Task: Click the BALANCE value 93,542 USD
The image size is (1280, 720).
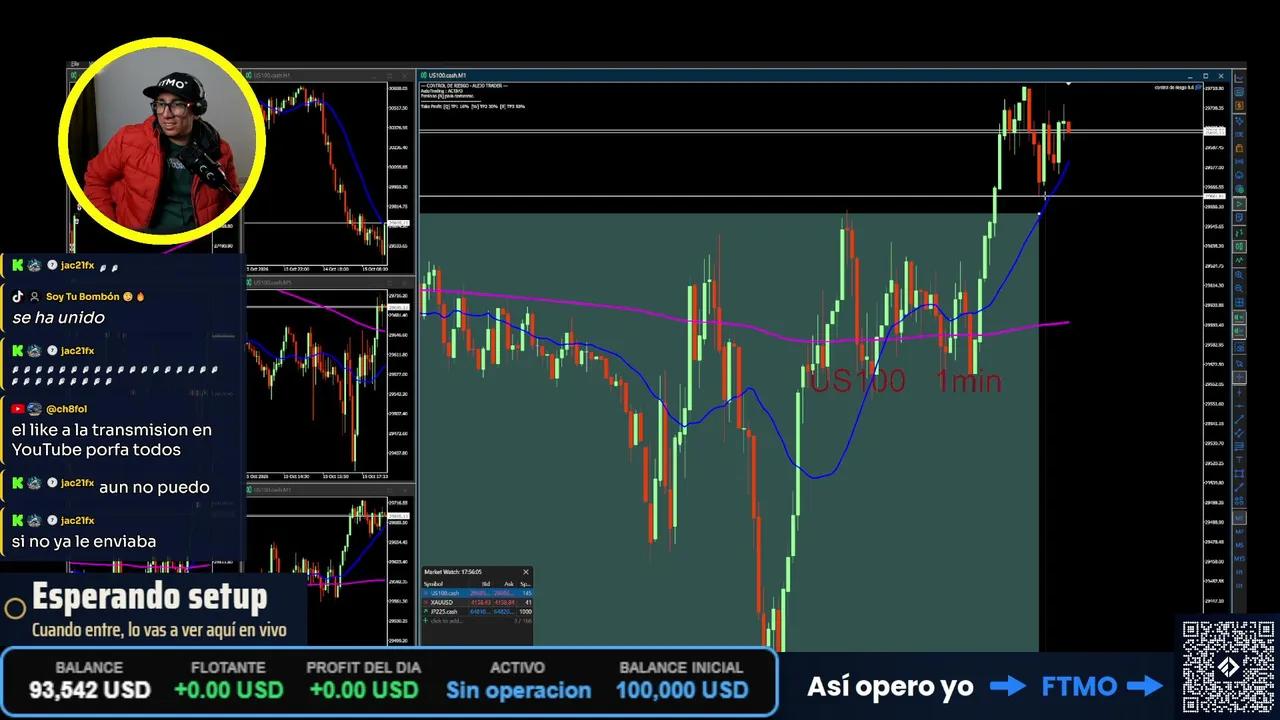Action: (90, 690)
